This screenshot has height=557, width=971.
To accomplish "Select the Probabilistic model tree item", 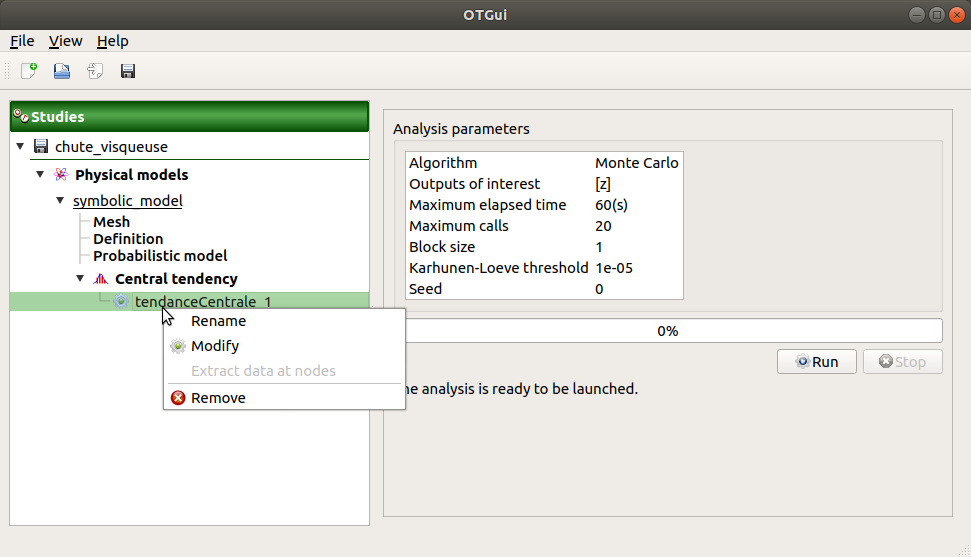I will click(x=160, y=256).
